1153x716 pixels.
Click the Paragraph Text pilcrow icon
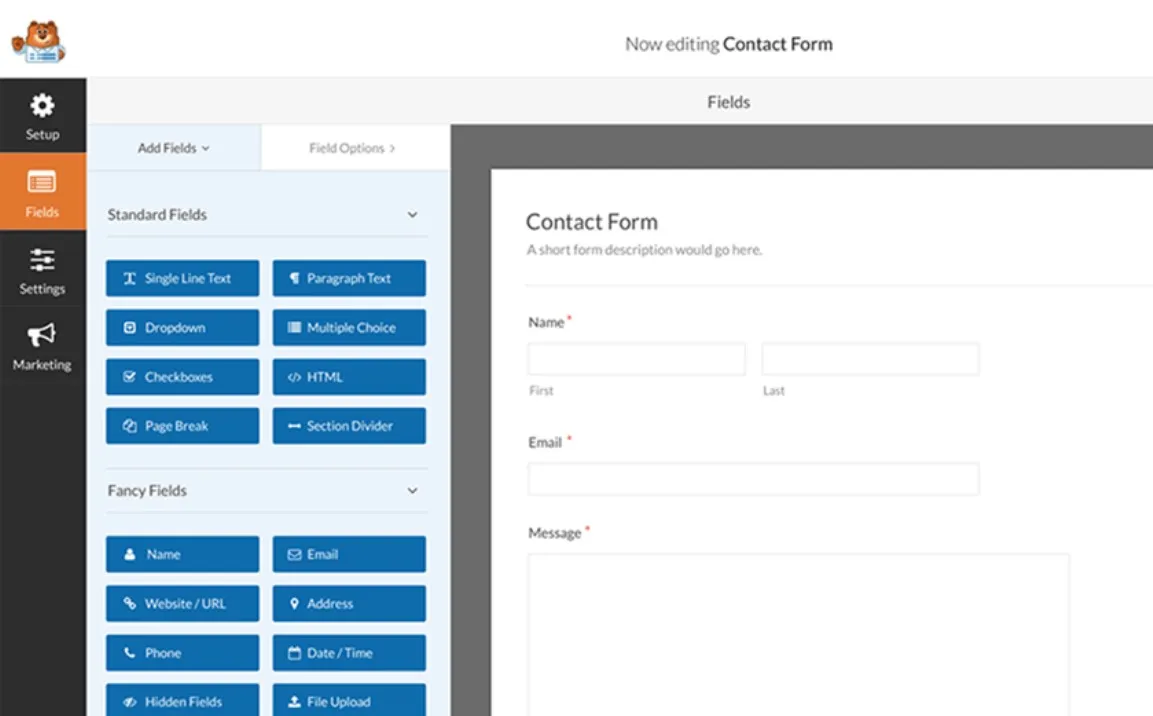(x=294, y=278)
